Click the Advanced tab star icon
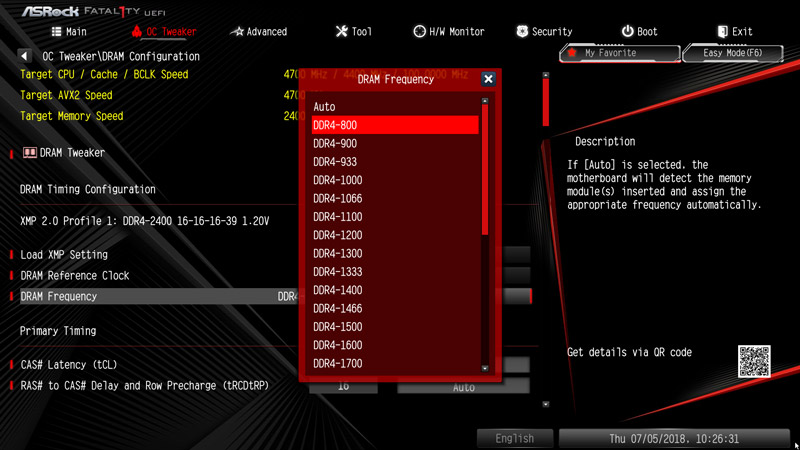The image size is (800, 450). (x=237, y=32)
